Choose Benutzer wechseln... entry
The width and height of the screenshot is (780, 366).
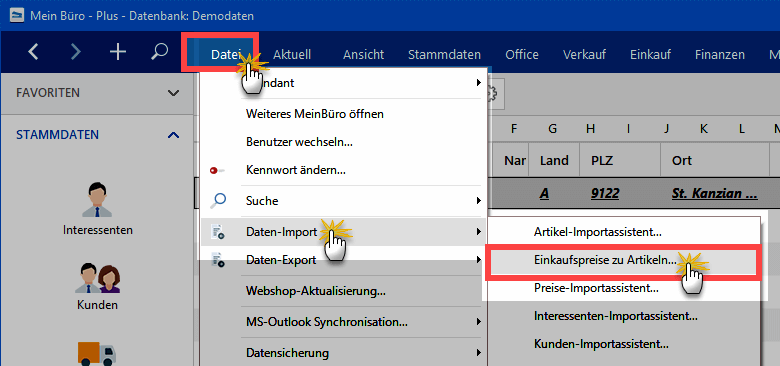(344, 142)
